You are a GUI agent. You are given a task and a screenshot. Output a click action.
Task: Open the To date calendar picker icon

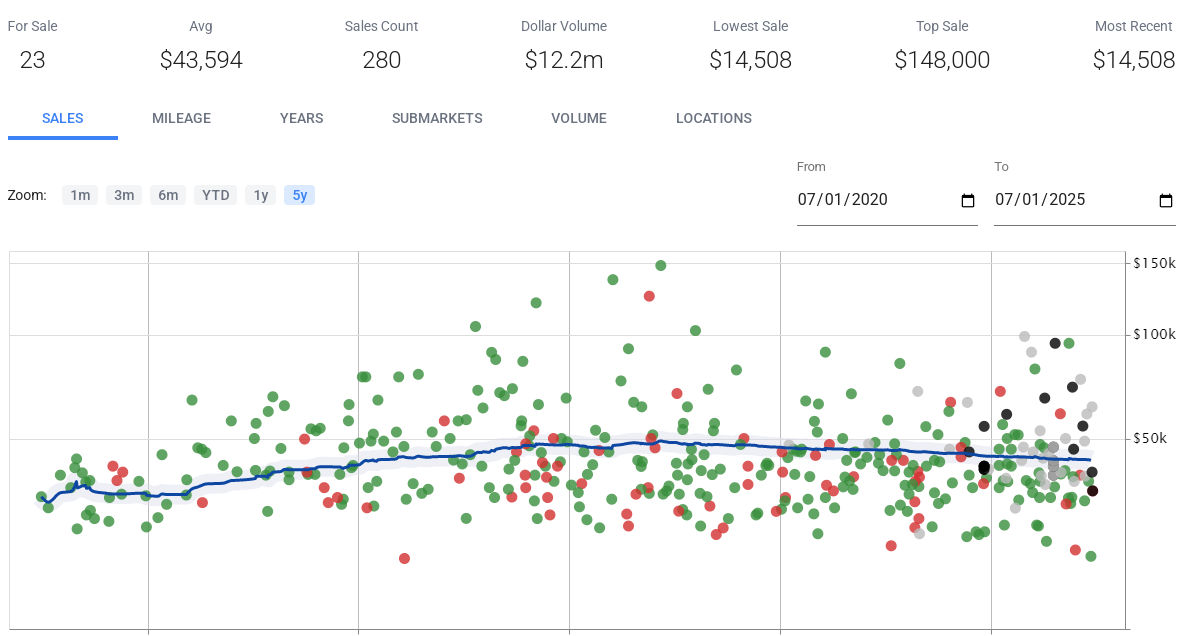pyautogui.click(x=1165, y=200)
